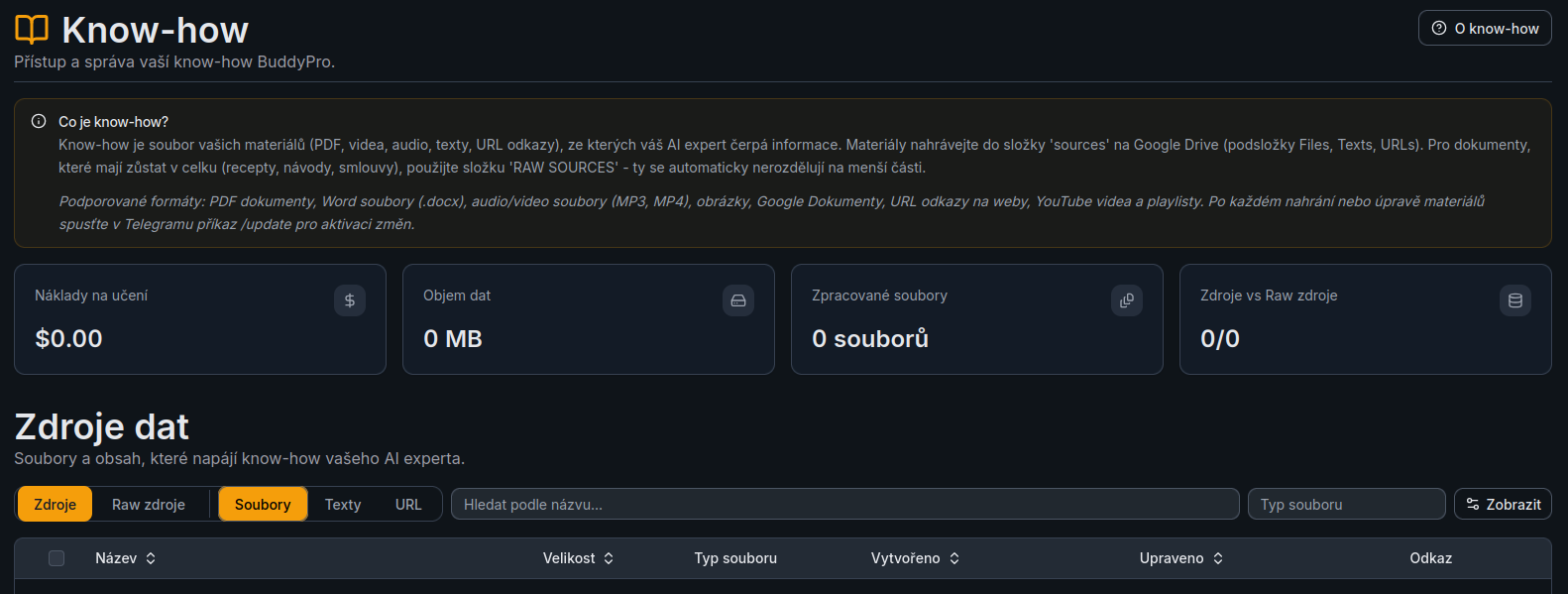The image size is (1568, 594).
Task: Click the 0/0 sources ratio value
Action: [1220, 338]
